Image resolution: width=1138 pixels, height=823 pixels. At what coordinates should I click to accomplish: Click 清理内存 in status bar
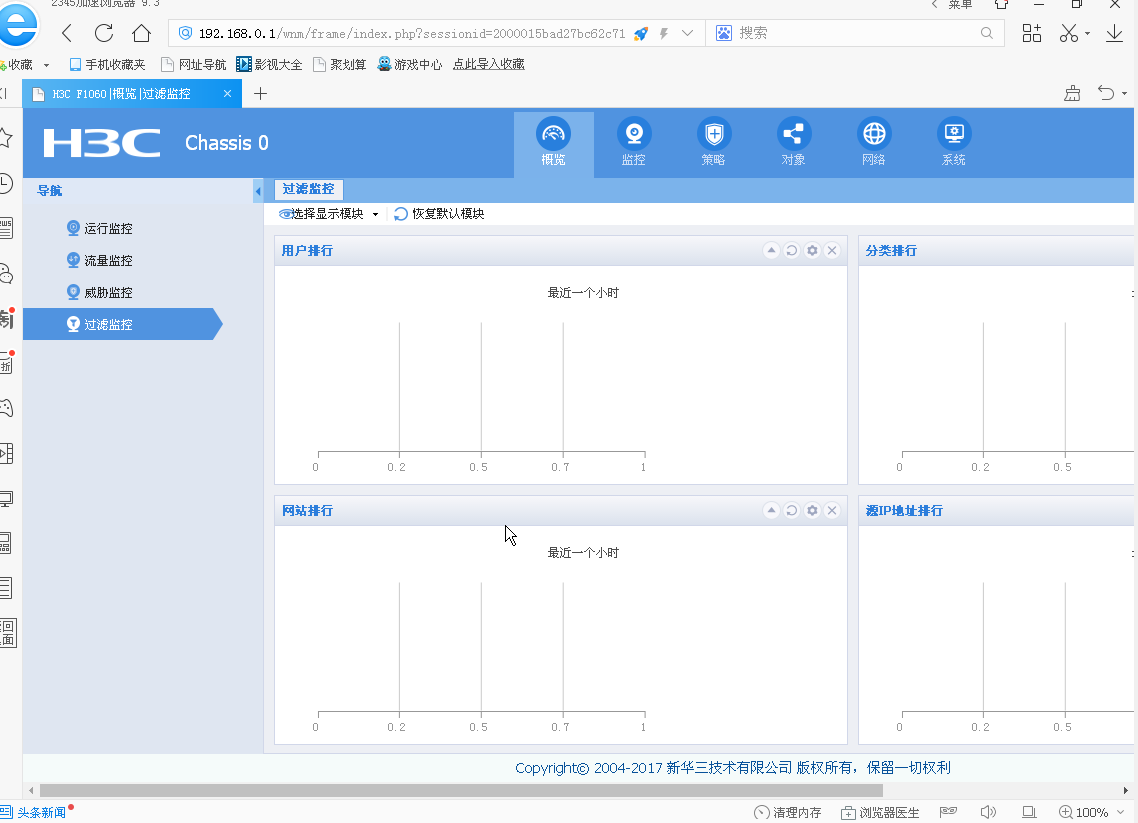(787, 813)
